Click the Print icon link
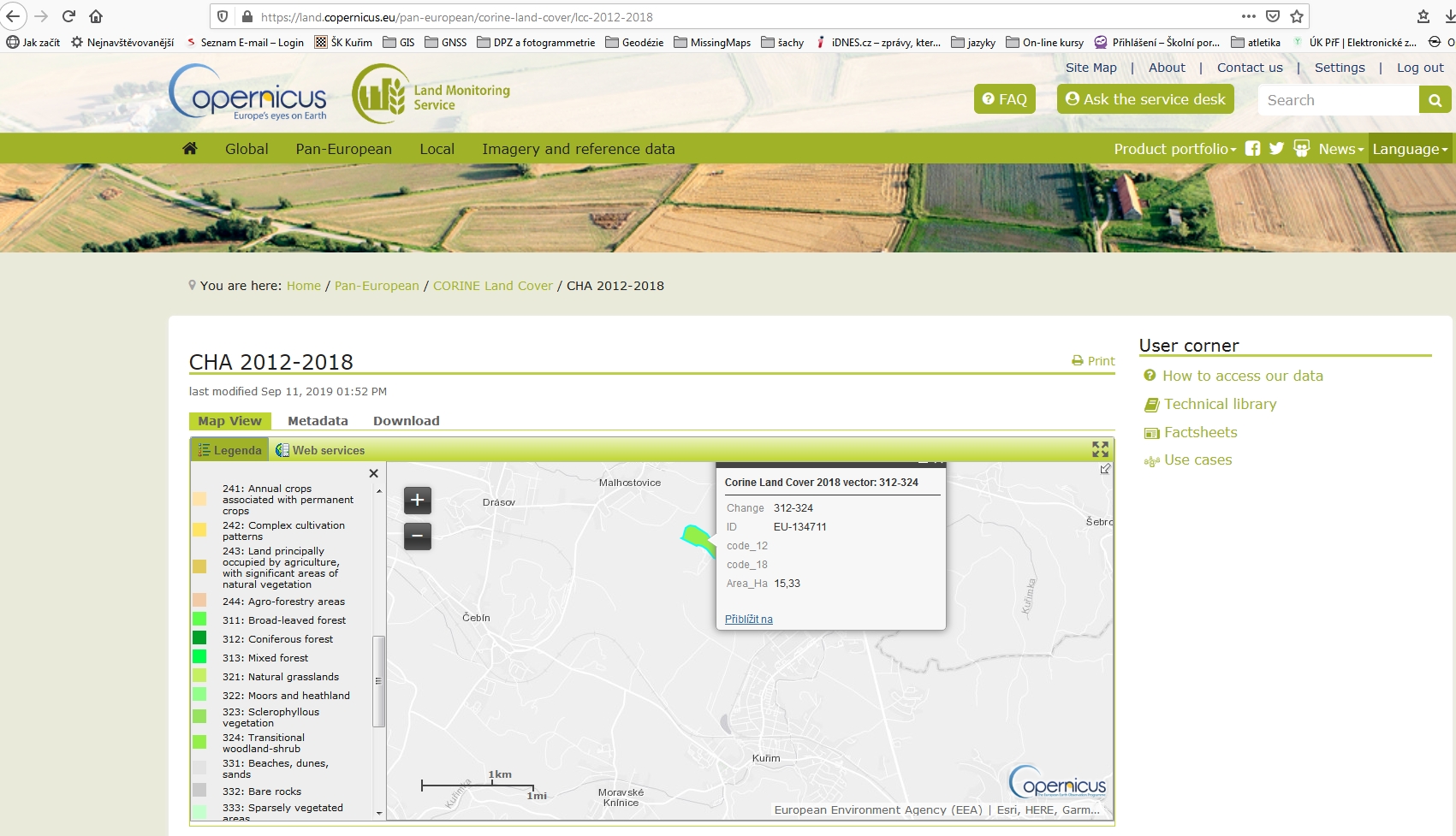The height and width of the screenshot is (836, 1456). coord(1093,361)
